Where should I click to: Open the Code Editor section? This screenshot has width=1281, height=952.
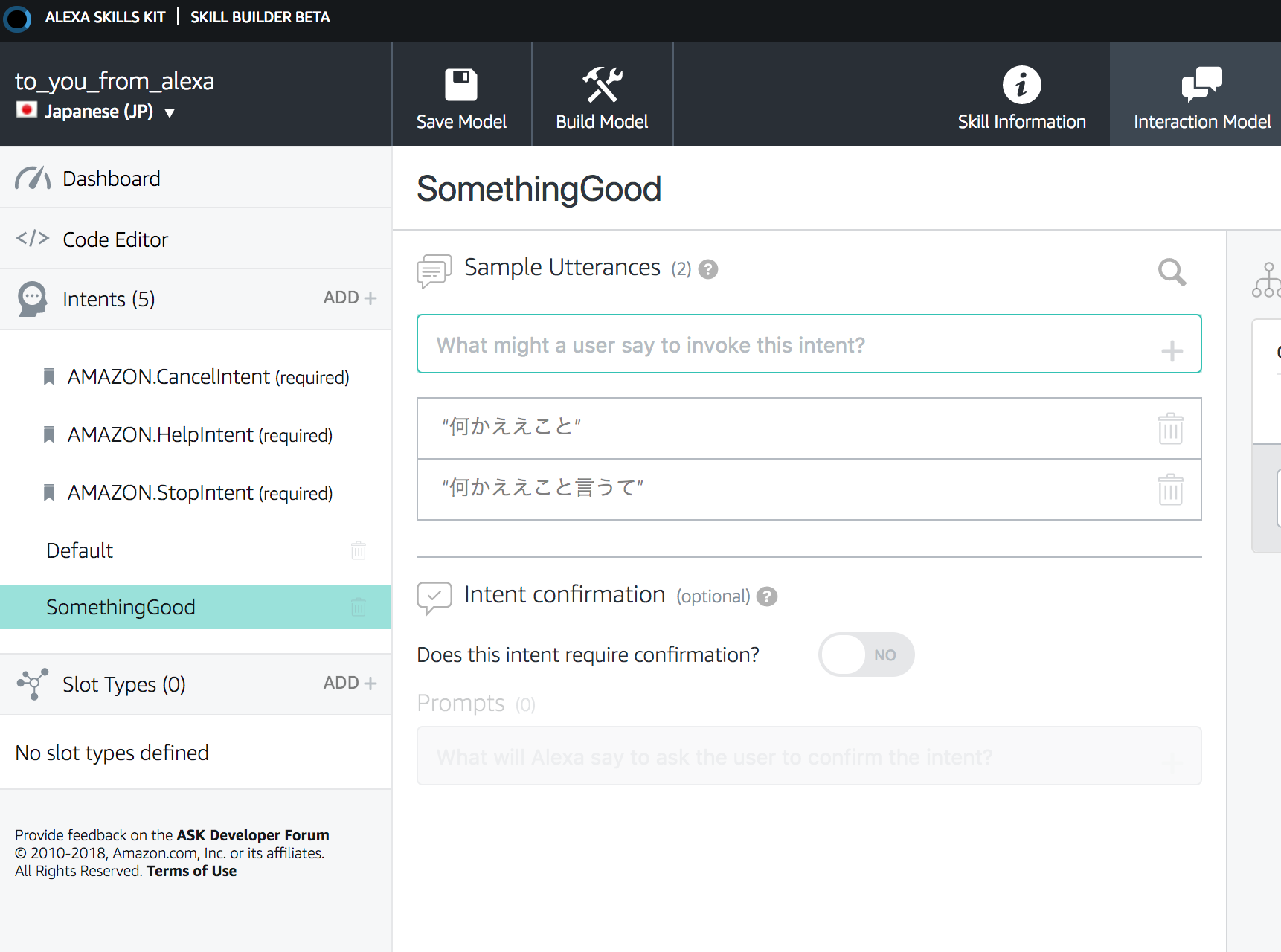tap(196, 239)
